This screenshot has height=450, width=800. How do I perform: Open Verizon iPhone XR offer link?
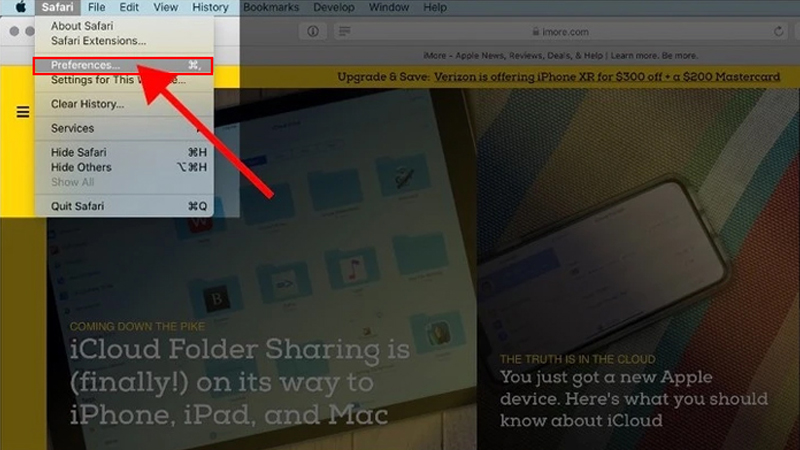607,77
